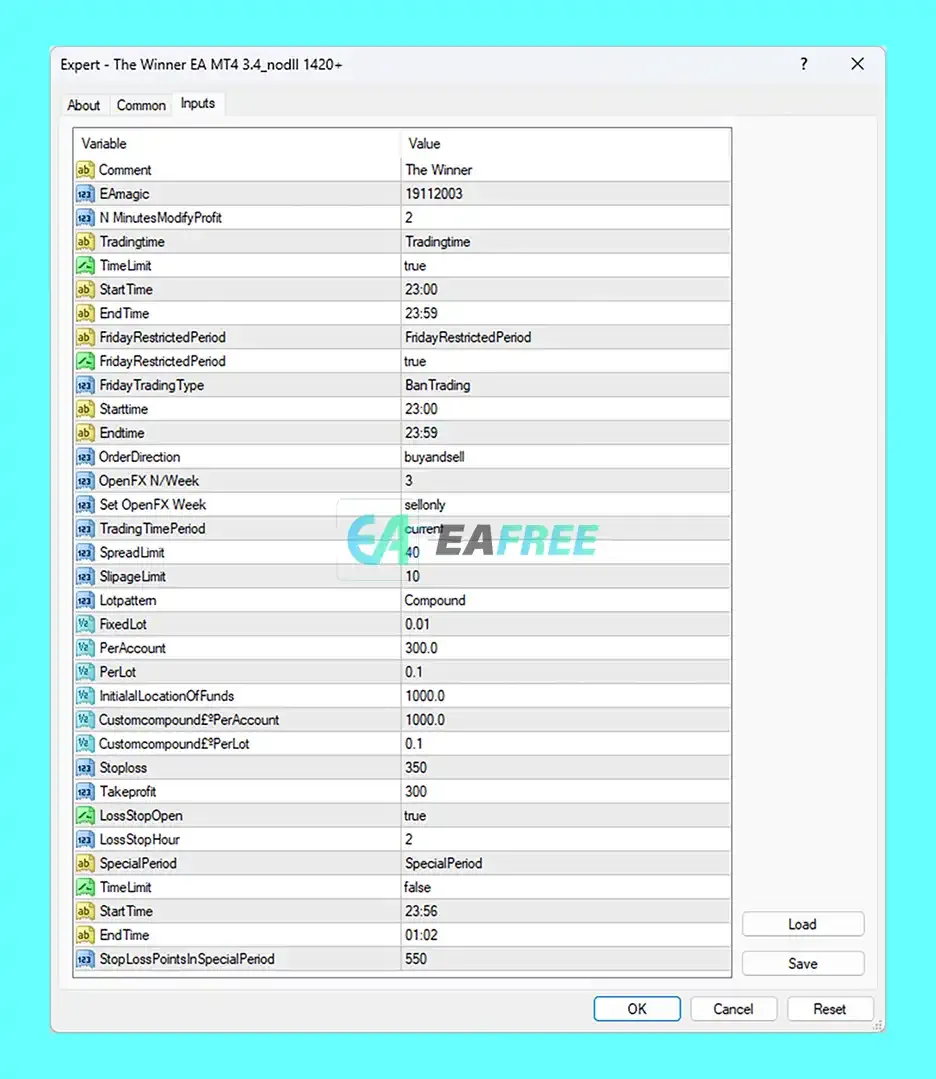This screenshot has height=1079, width=936.
Task: Click the Comment value The Winner
Action: click(x=438, y=170)
